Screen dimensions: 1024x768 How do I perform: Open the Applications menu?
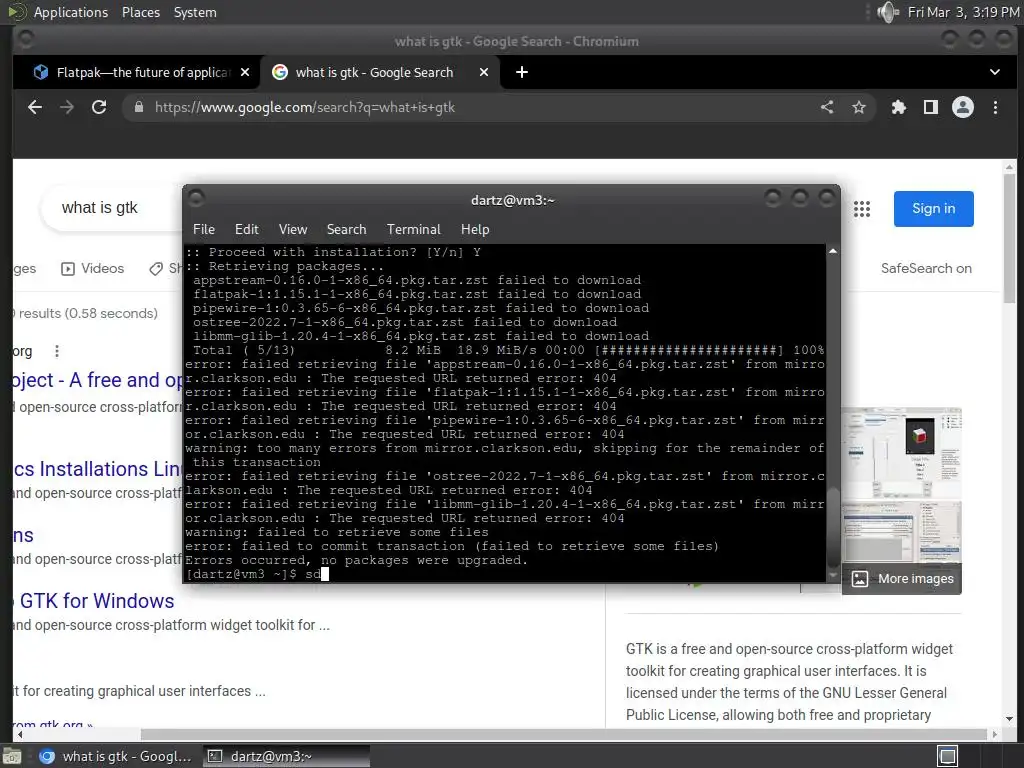pos(71,12)
